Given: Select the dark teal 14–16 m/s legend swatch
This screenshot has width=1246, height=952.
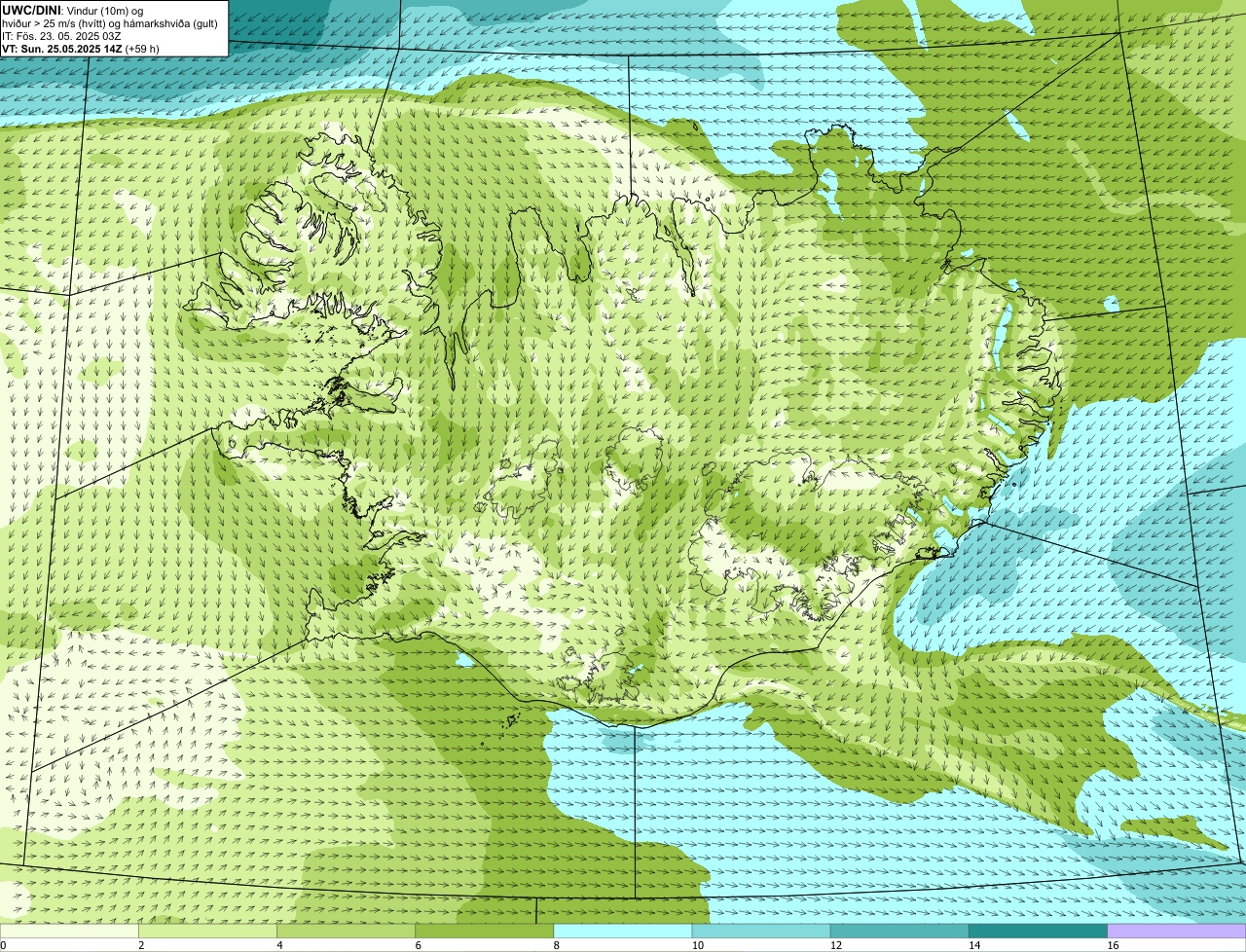Looking at the screenshot, I should [x=1038, y=932].
